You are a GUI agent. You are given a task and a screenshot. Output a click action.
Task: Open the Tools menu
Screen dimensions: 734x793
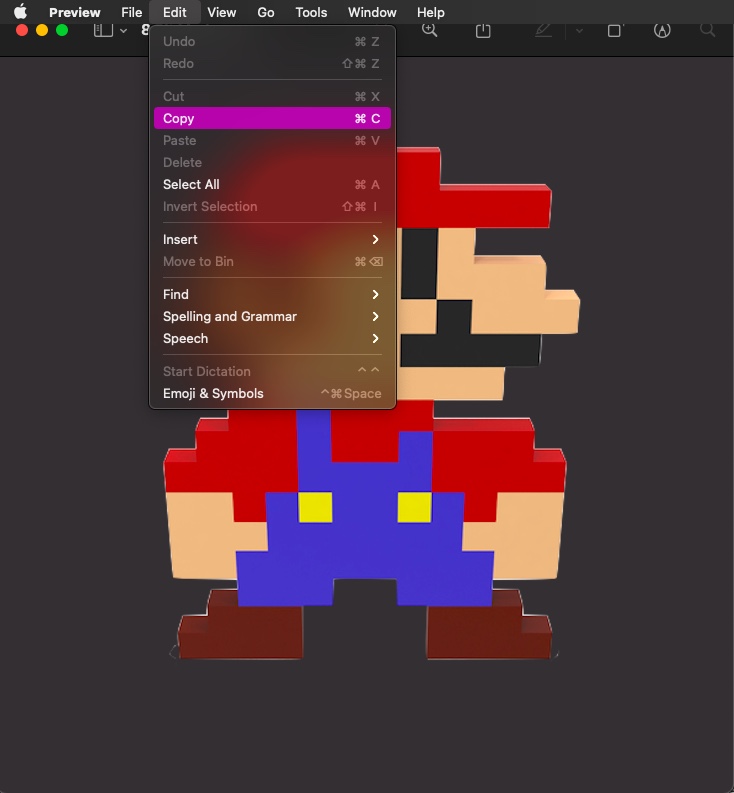coord(311,12)
